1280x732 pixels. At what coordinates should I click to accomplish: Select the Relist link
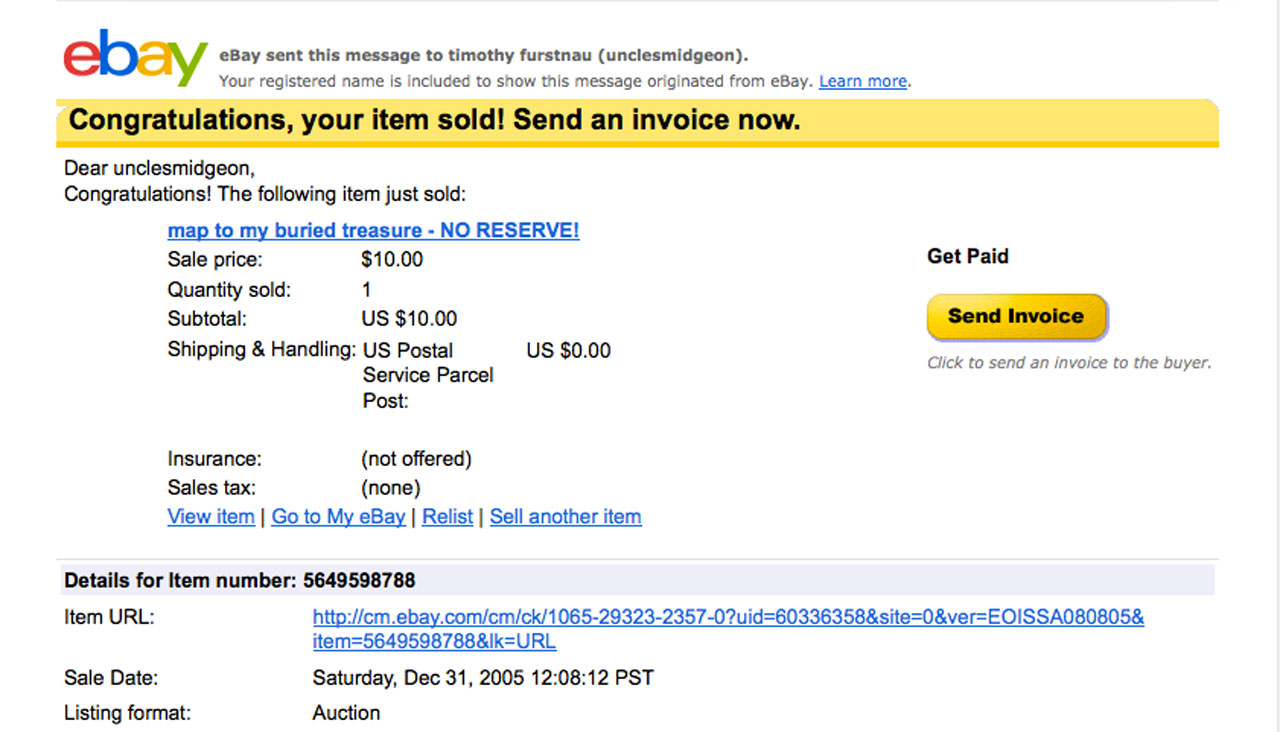tap(448, 517)
